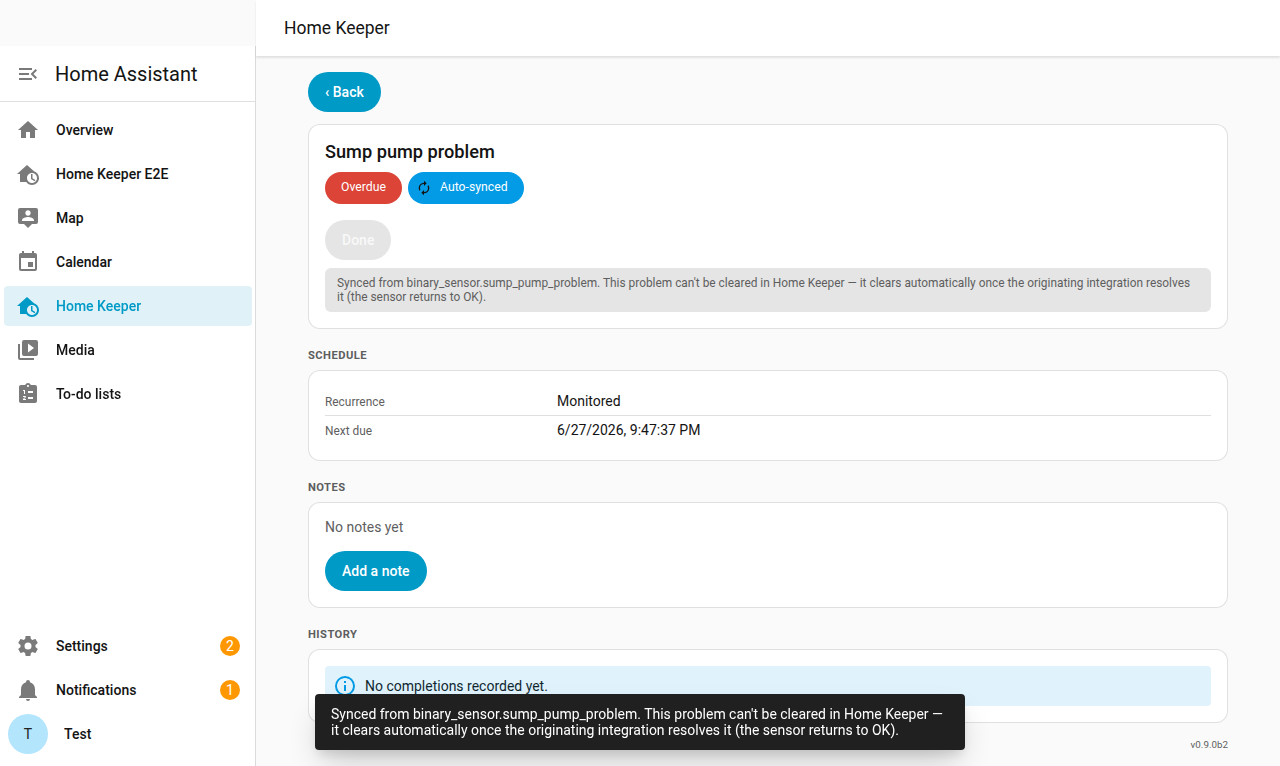Open the Settings gear icon
This screenshot has height=766, width=1280.
[x=28, y=646]
